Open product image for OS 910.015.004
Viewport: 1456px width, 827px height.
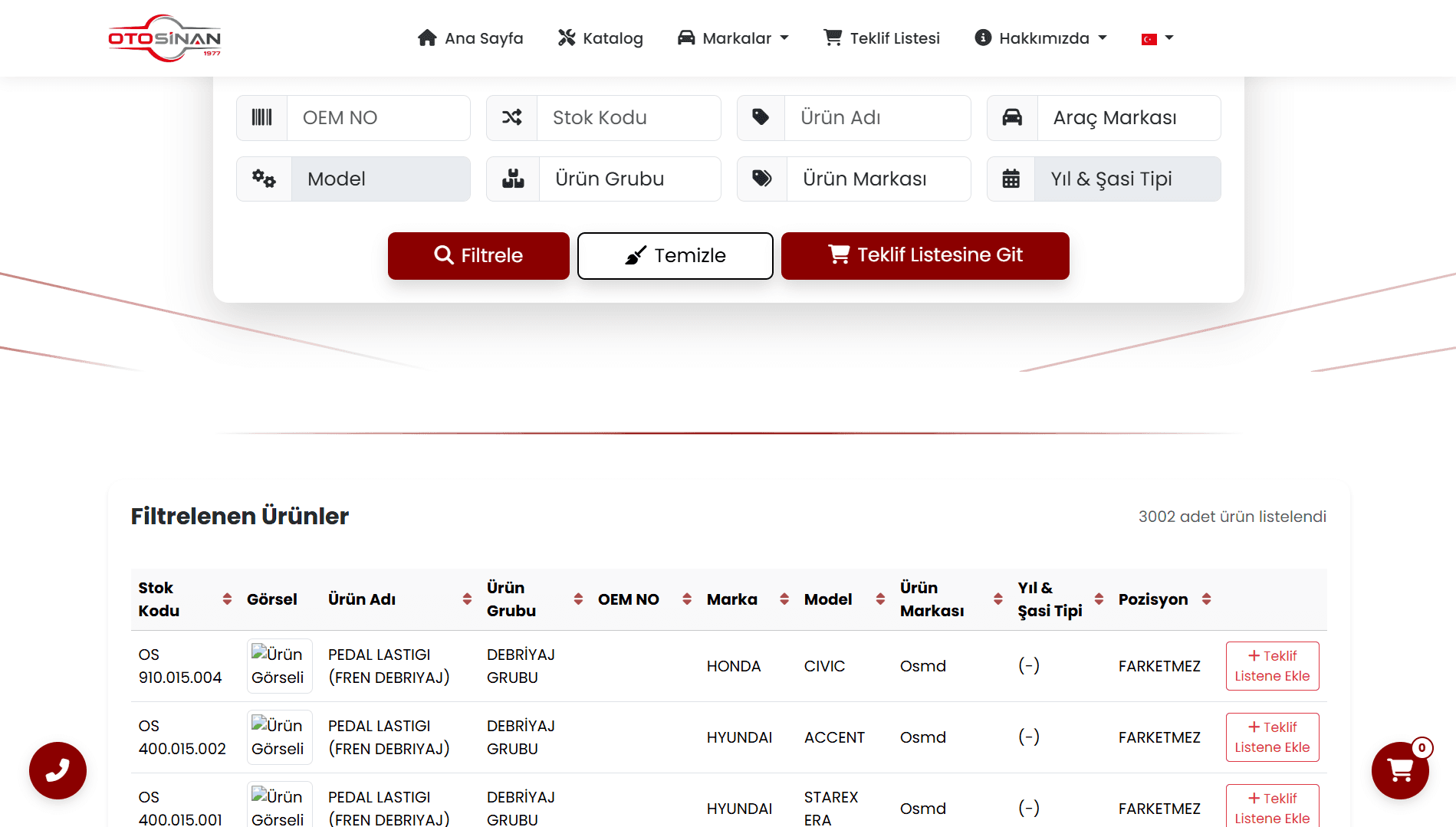coord(279,666)
